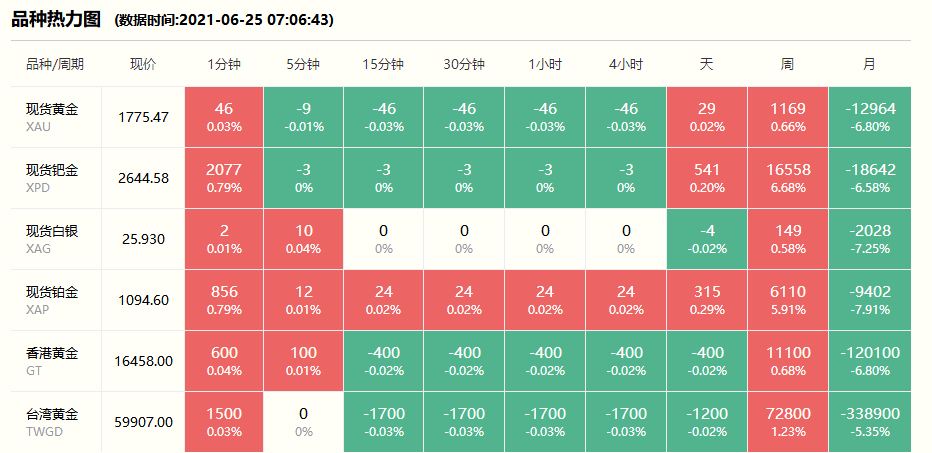
Task: Click the red 2077 cell for 现货钯金
Action: coord(224,177)
